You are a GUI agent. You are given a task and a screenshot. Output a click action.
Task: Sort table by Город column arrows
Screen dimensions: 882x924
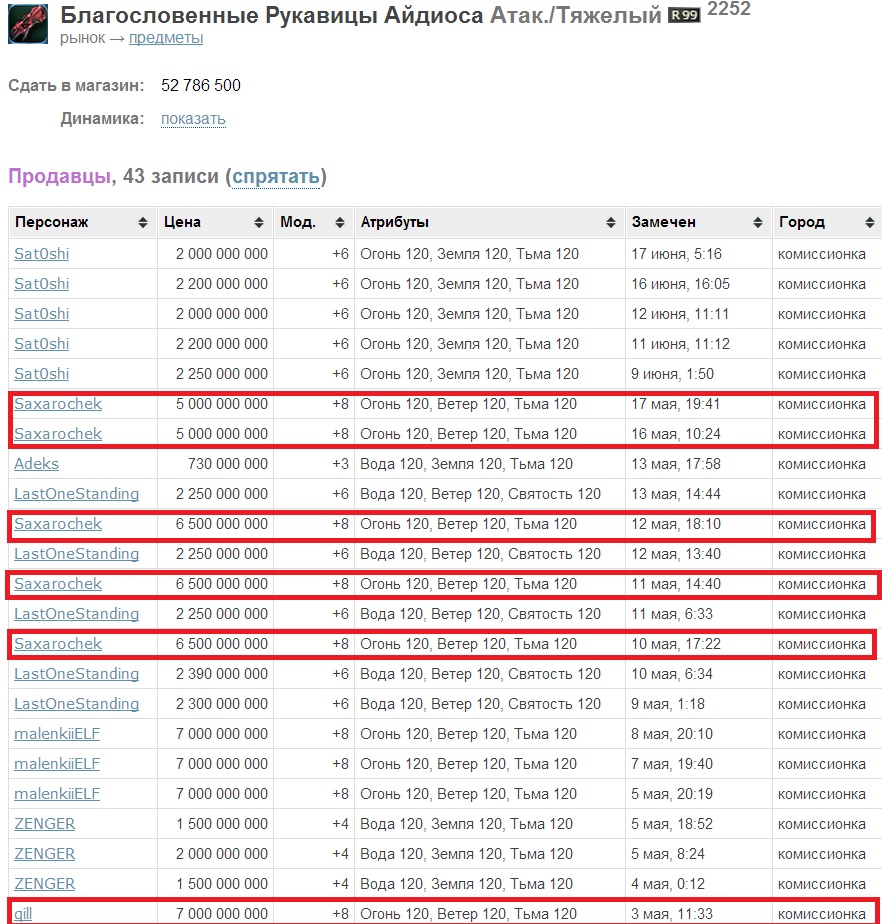coord(870,222)
